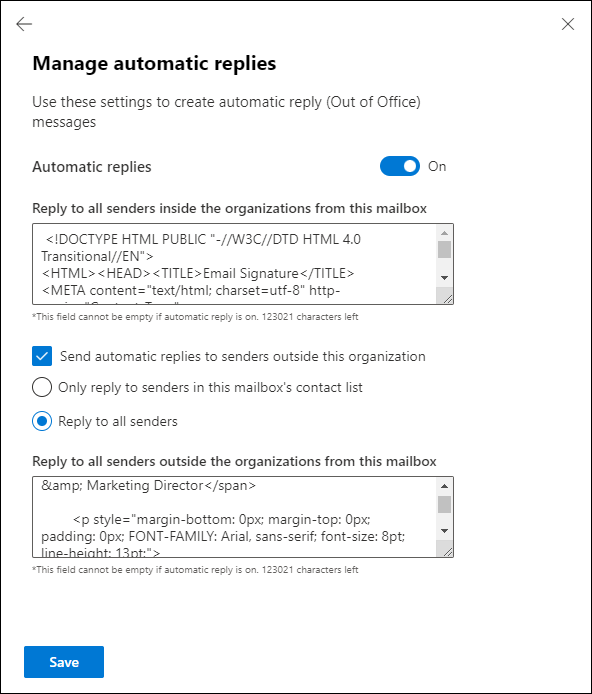Click the resize grip of internal reply box
Image resolution: width=592 pixels, height=694 pixels.
[445, 295]
